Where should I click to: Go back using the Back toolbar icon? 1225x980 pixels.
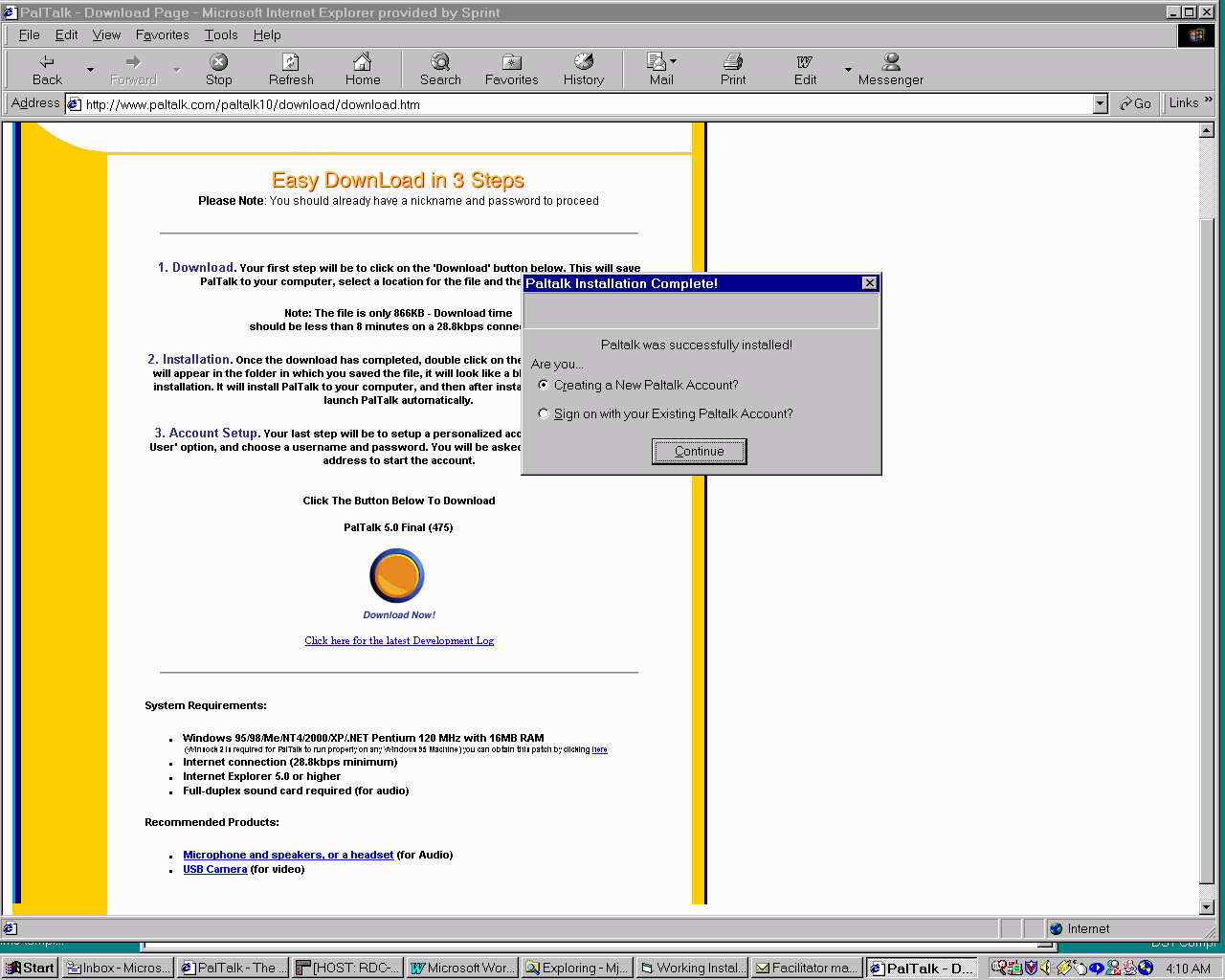tap(47, 70)
